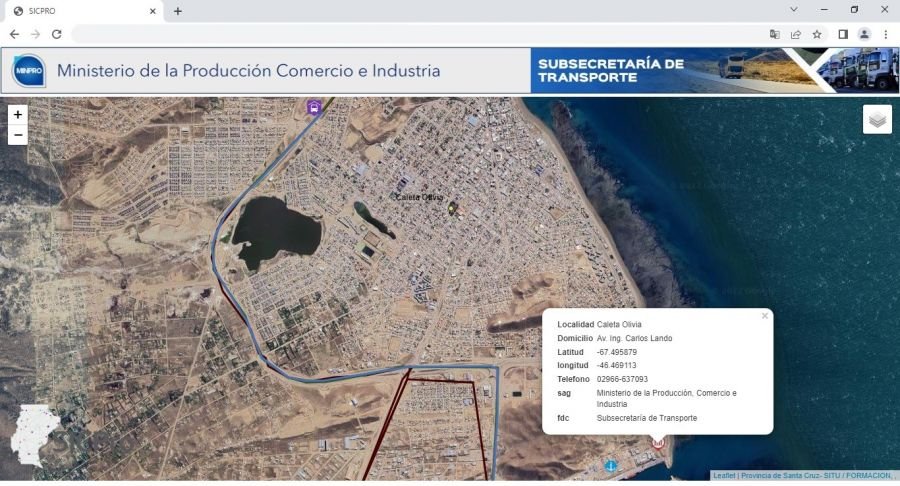Click the MINPRO logo
Image resolution: width=900 pixels, height=486 pixels.
[x=29, y=71]
